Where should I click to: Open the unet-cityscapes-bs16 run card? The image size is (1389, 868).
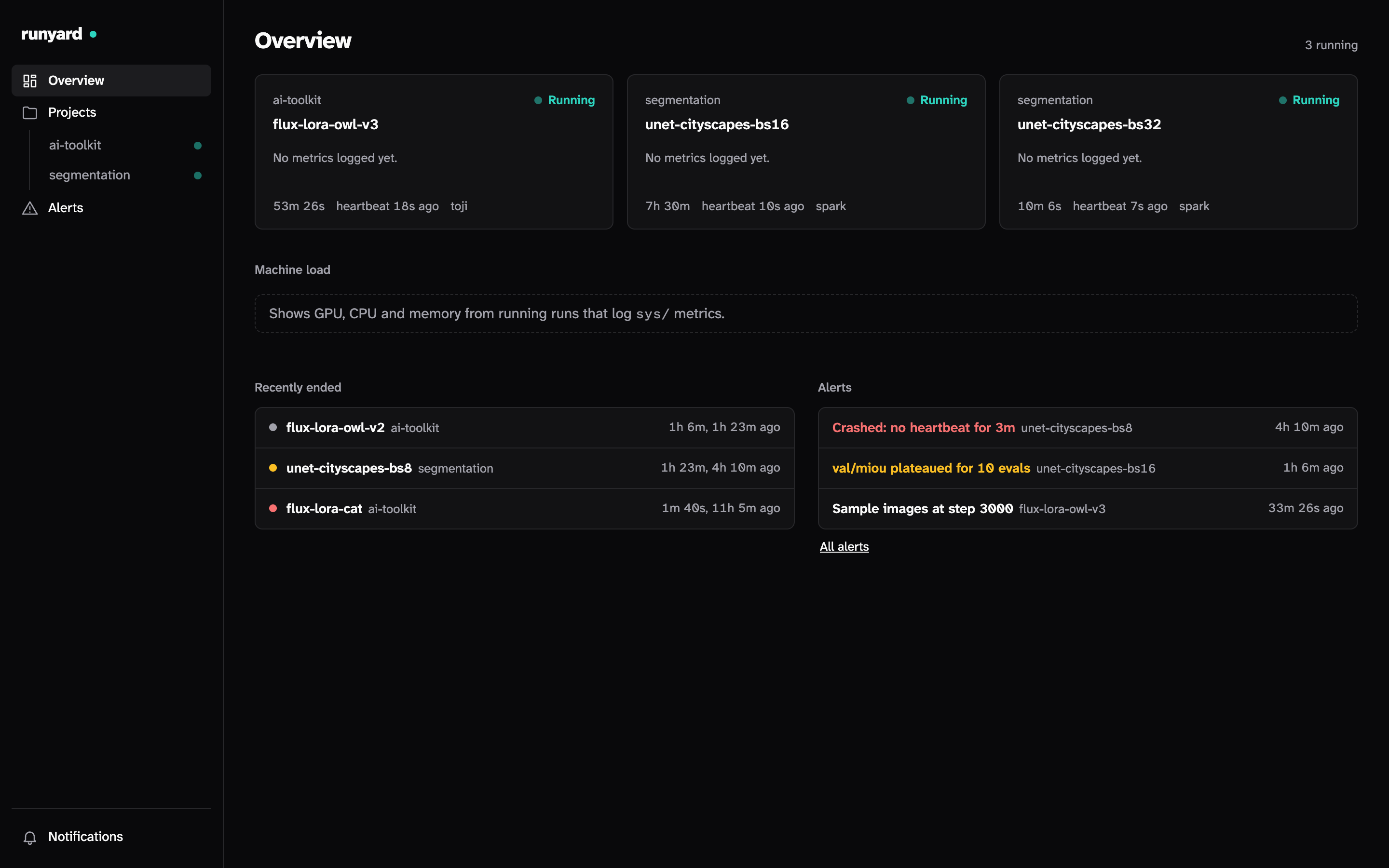pyautogui.click(x=806, y=151)
